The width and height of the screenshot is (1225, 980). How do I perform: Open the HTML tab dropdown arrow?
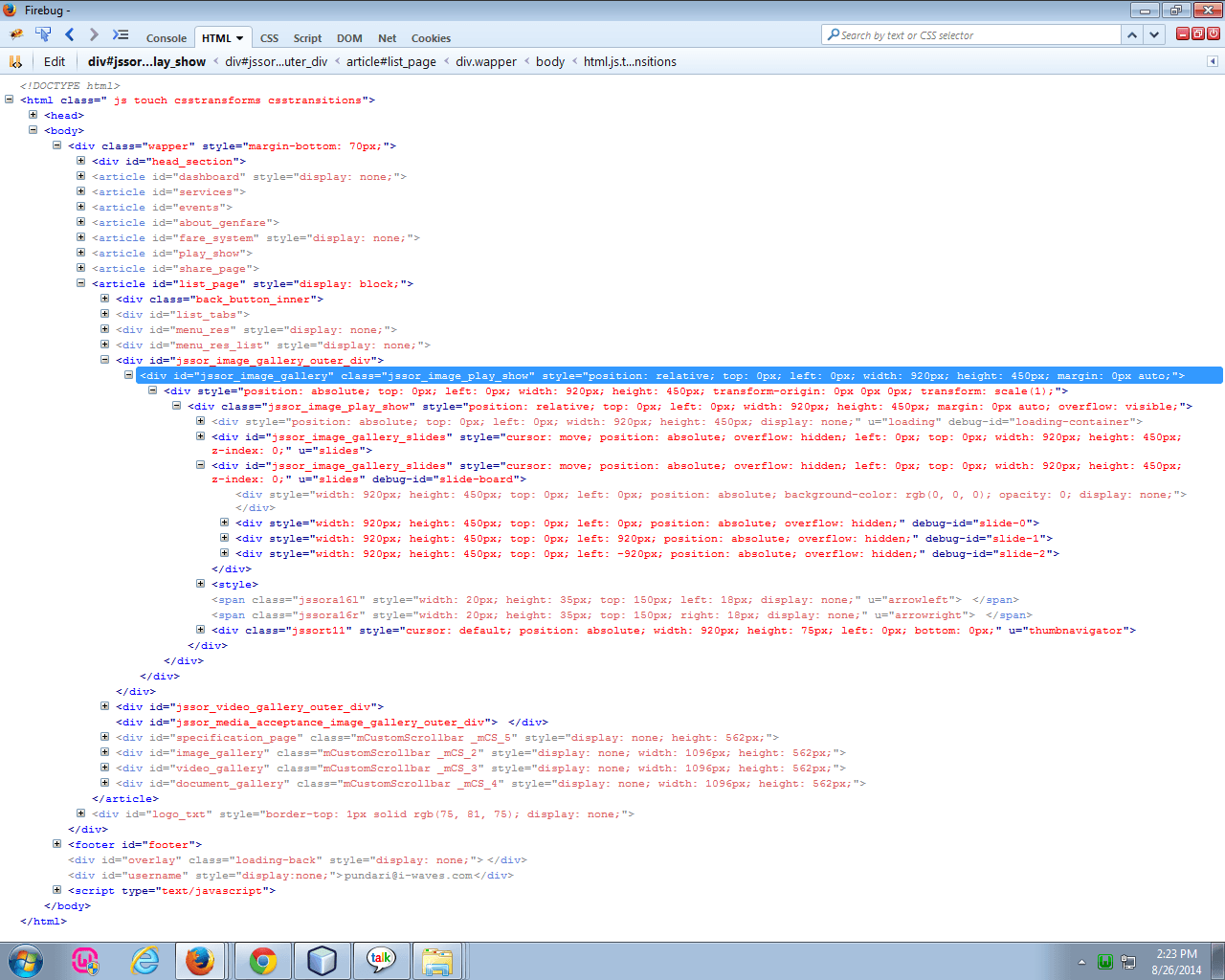pos(239,38)
